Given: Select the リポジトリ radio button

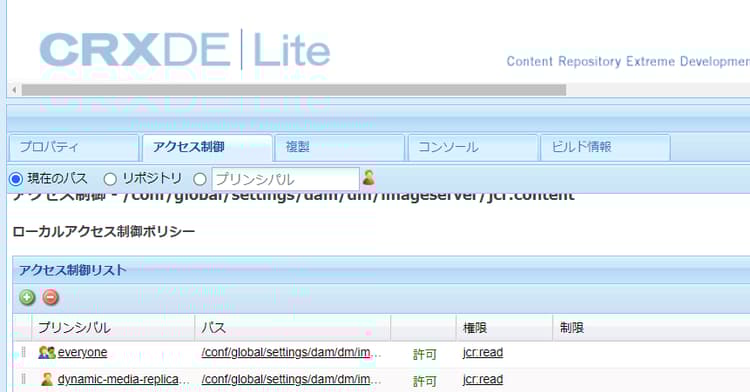Looking at the screenshot, I should (x=110, y=179).
